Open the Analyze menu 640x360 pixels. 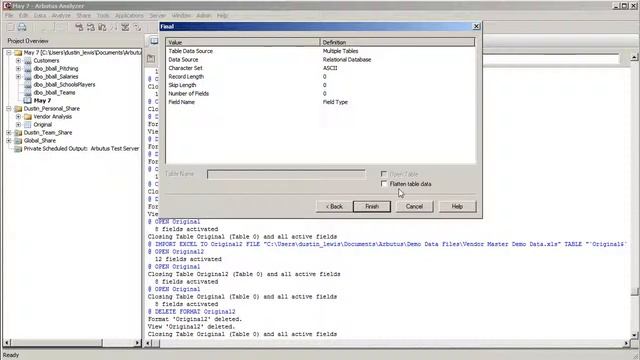61,16
